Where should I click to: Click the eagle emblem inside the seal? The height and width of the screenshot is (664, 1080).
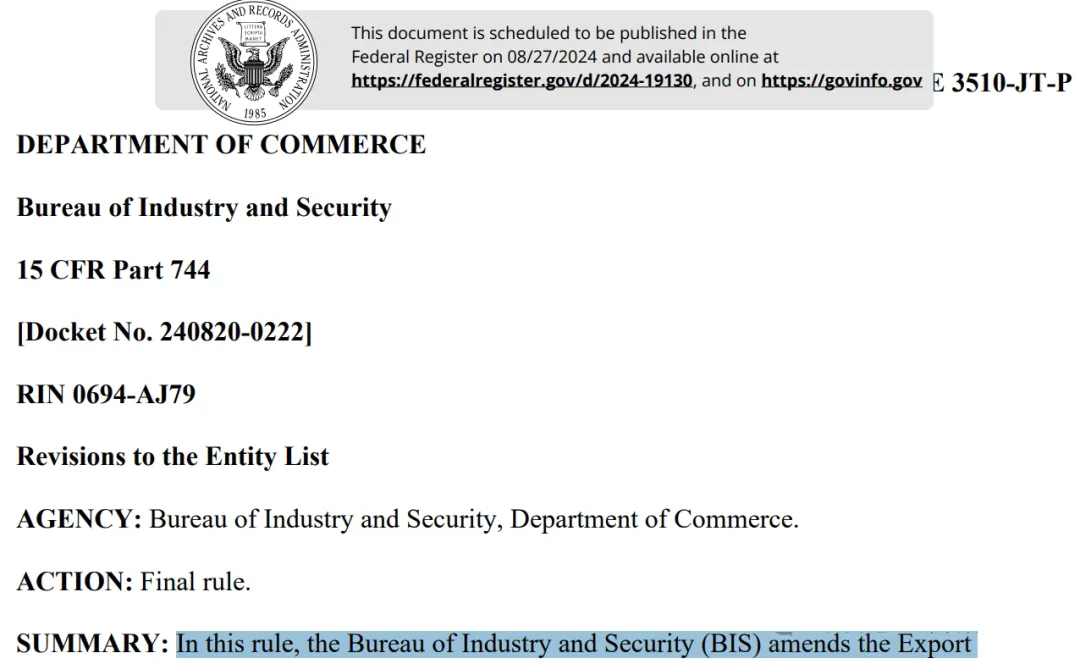[x=253, y=65]
